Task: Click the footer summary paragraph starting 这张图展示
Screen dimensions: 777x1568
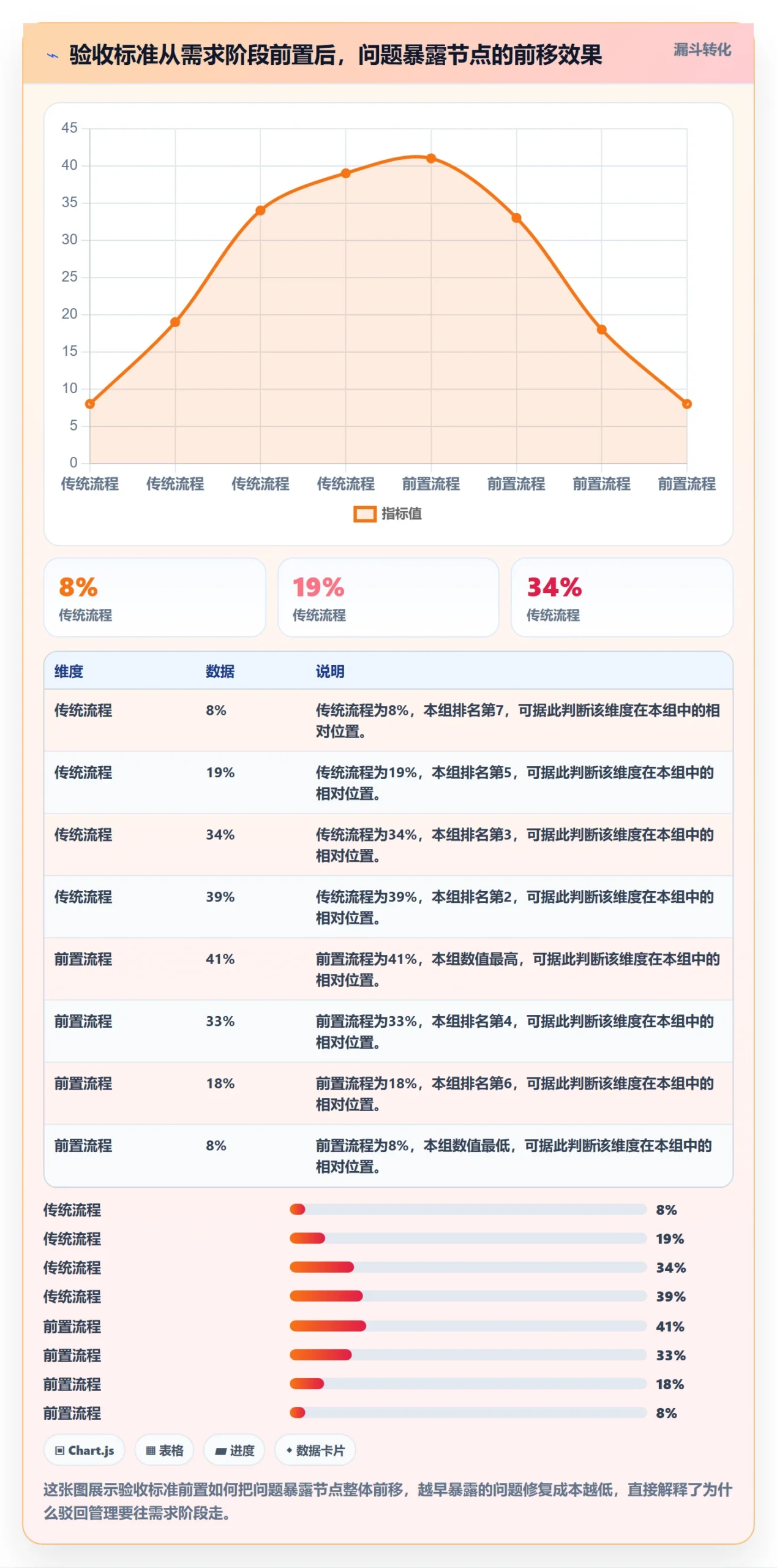Action: coord(388,1501)
